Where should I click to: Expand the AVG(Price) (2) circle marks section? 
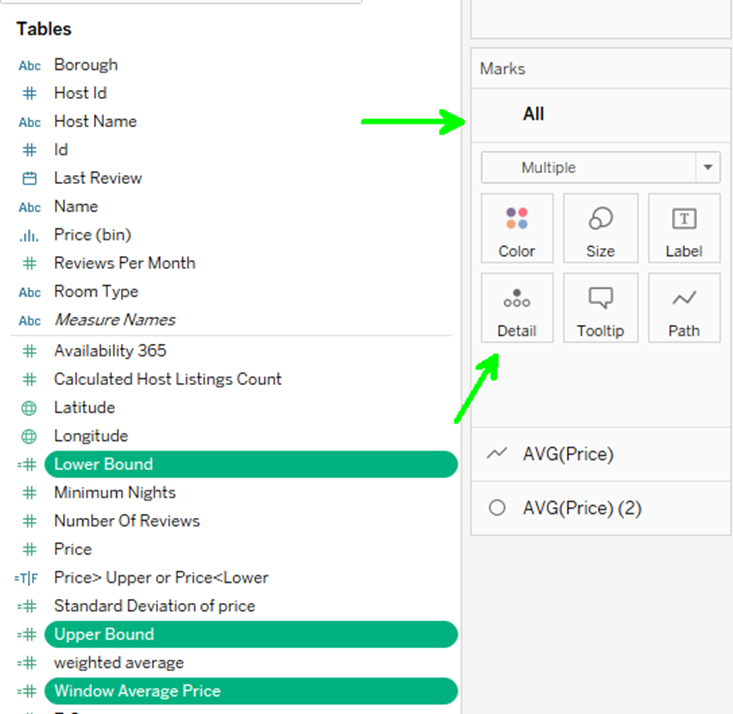pos(581,508)
